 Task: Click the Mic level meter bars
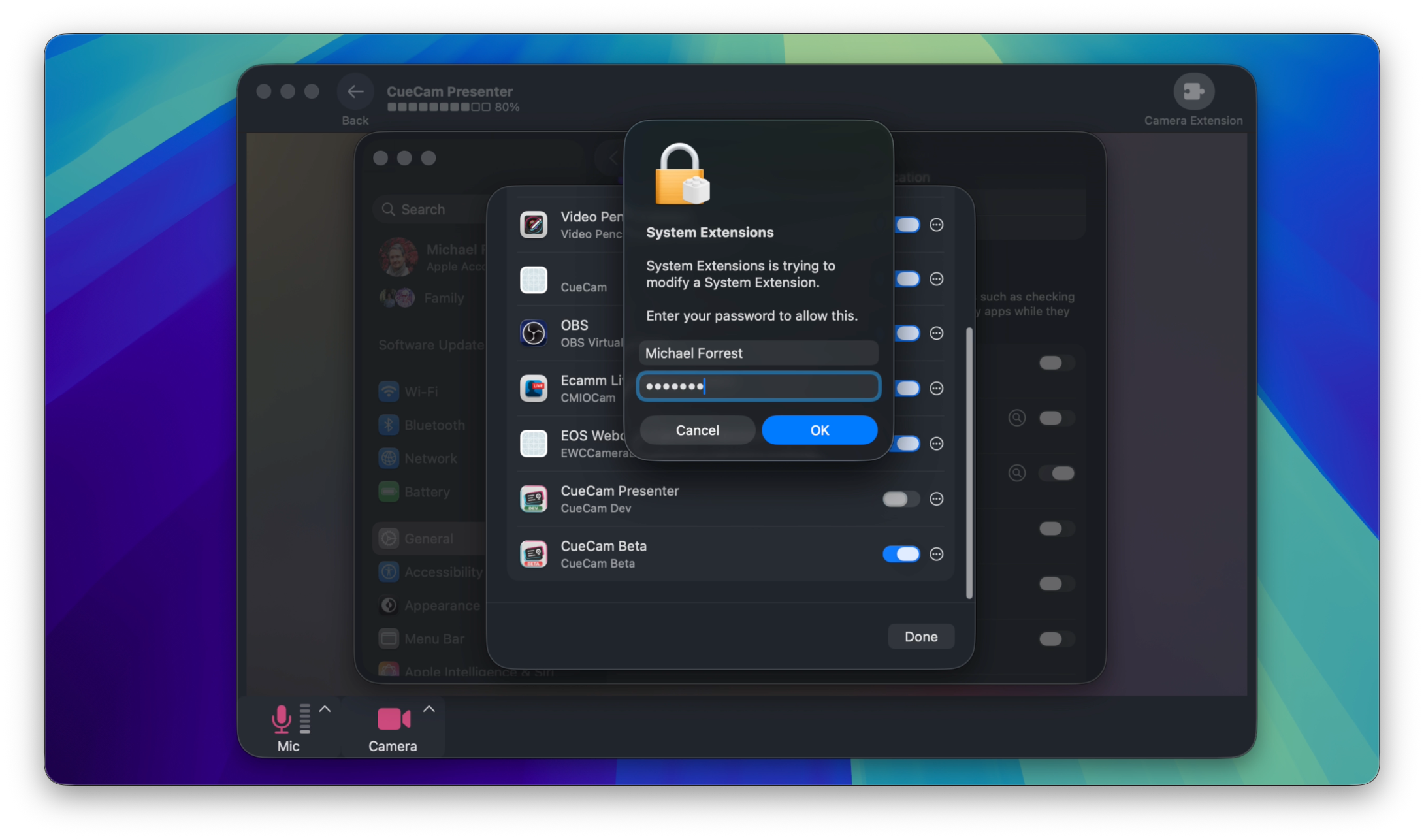tap(305, 719)
